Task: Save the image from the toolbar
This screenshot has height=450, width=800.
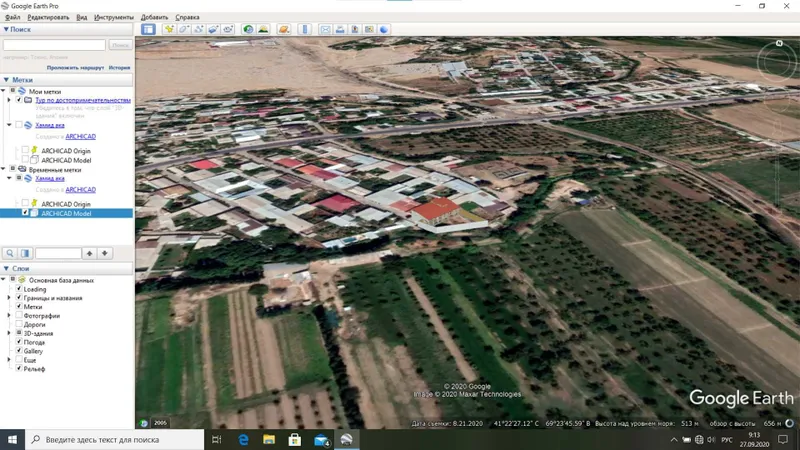Action: 355,29
